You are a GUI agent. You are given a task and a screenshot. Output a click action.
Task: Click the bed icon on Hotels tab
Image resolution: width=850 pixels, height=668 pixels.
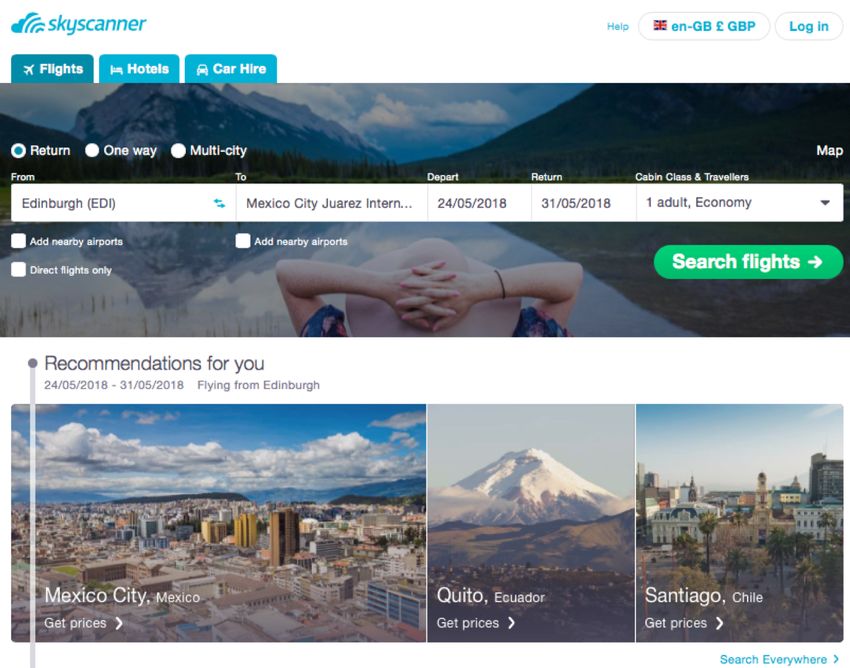coord(117,69)
